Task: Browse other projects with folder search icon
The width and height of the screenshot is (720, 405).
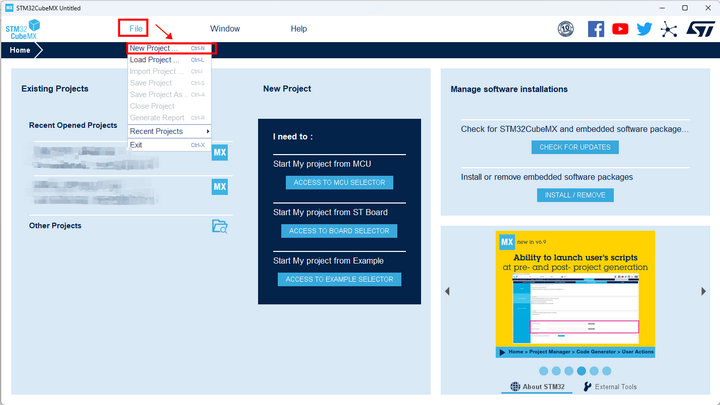Action: coord(220,226)
